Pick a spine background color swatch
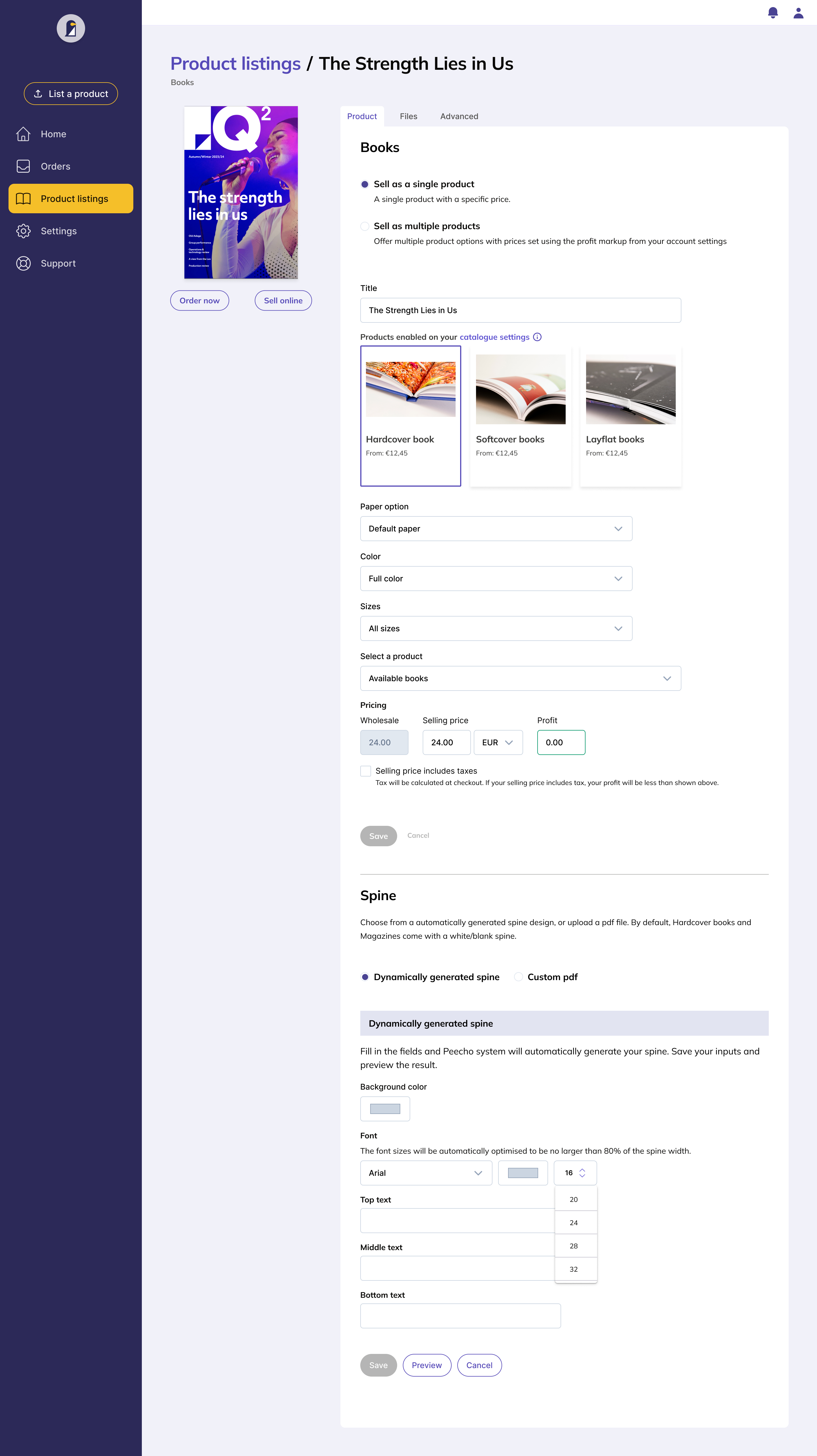This screenshot has width=817, height=1456. 385,1108
